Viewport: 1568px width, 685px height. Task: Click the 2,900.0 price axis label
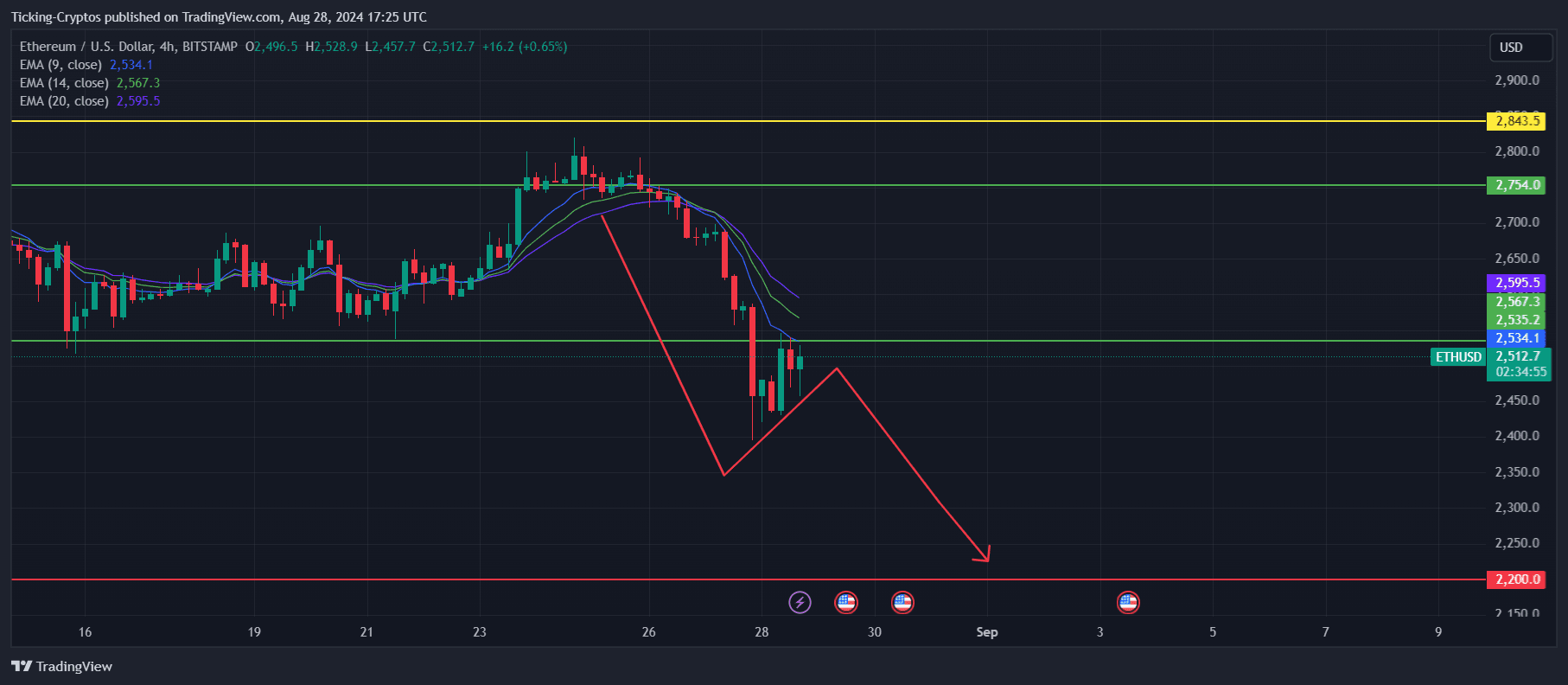(x=1517, y=80)
